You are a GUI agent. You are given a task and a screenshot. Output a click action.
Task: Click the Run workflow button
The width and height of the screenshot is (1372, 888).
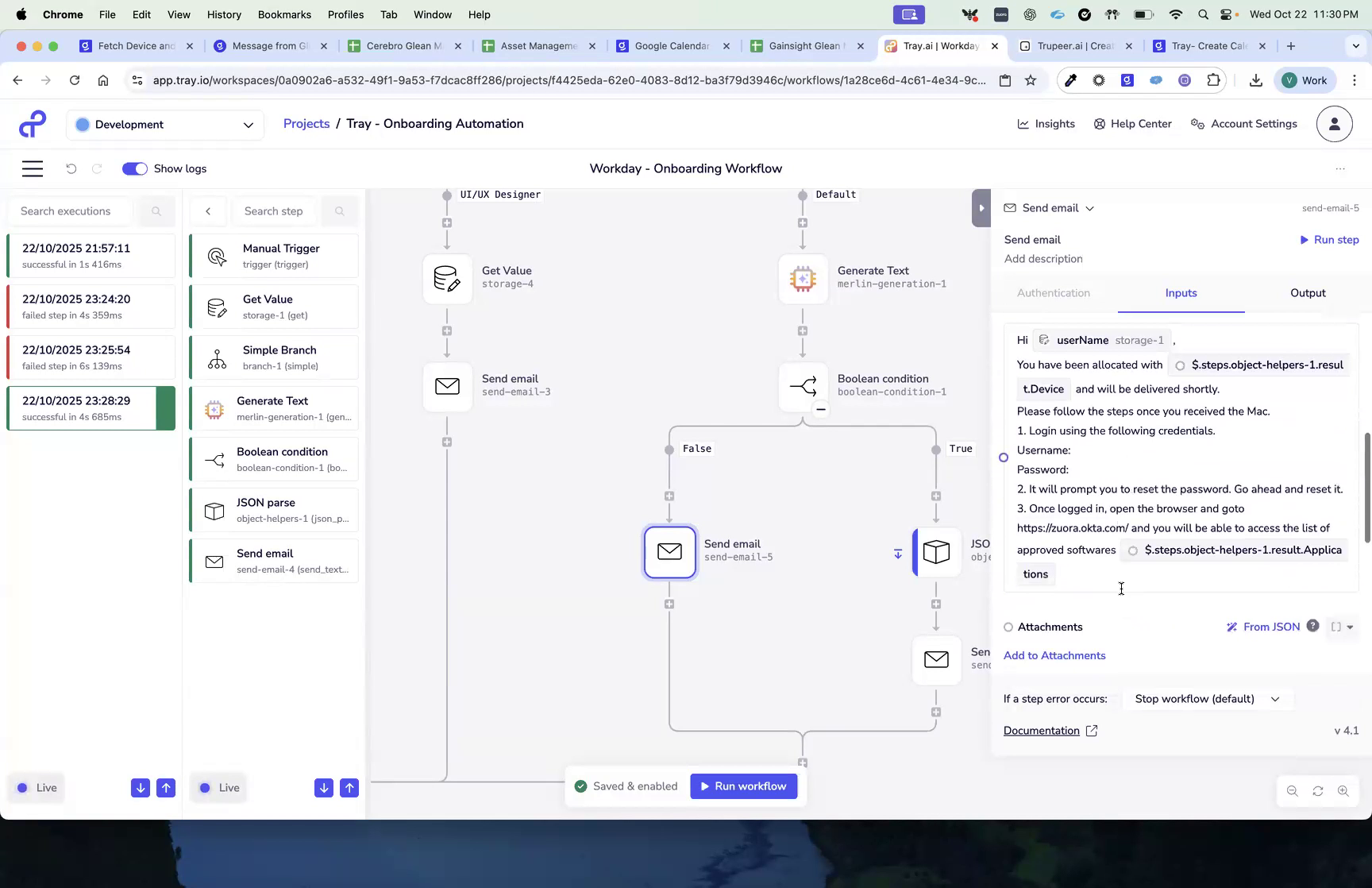743,786
